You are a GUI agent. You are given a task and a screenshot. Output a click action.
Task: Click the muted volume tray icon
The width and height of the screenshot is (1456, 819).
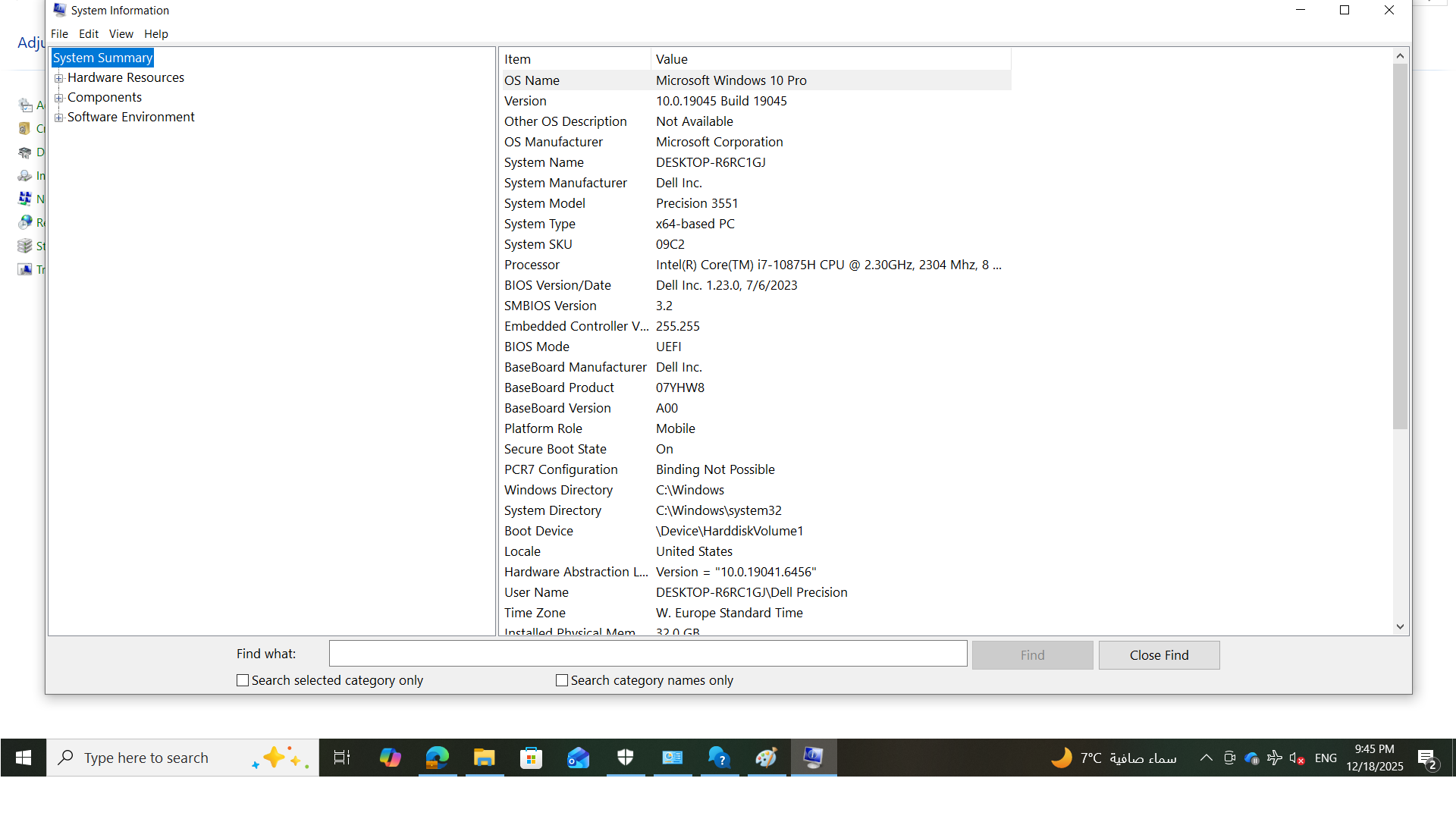(x=1297, y=758)
